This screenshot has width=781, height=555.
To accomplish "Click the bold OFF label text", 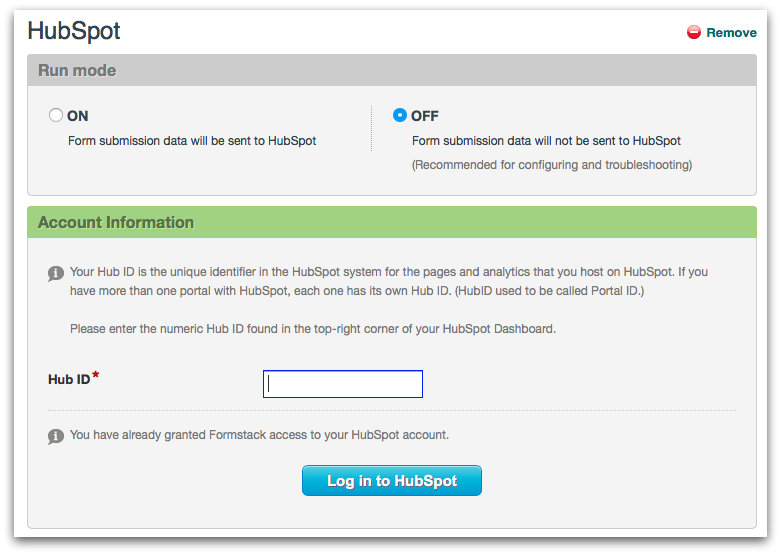I will coord(425,116).
